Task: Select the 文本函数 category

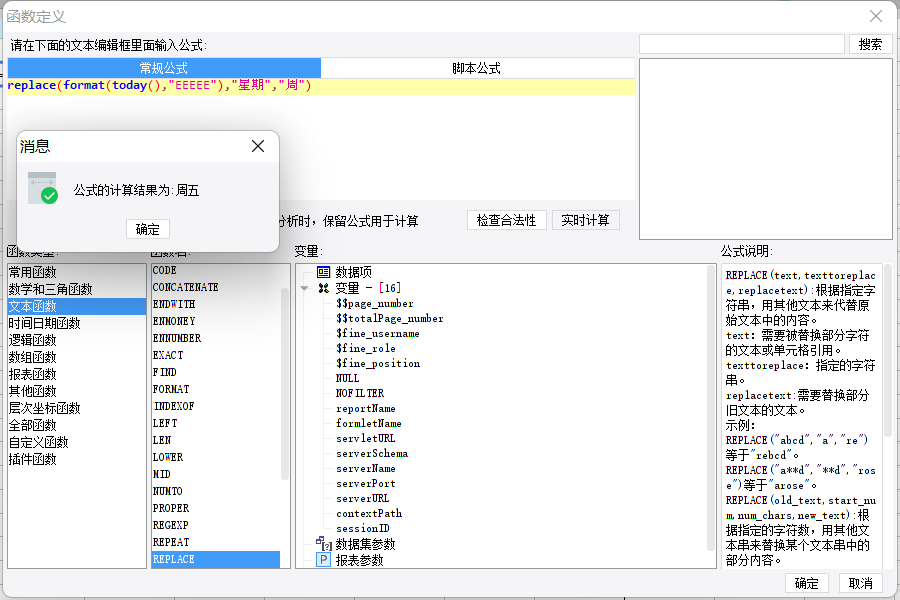Action: (x=77, y=306)
